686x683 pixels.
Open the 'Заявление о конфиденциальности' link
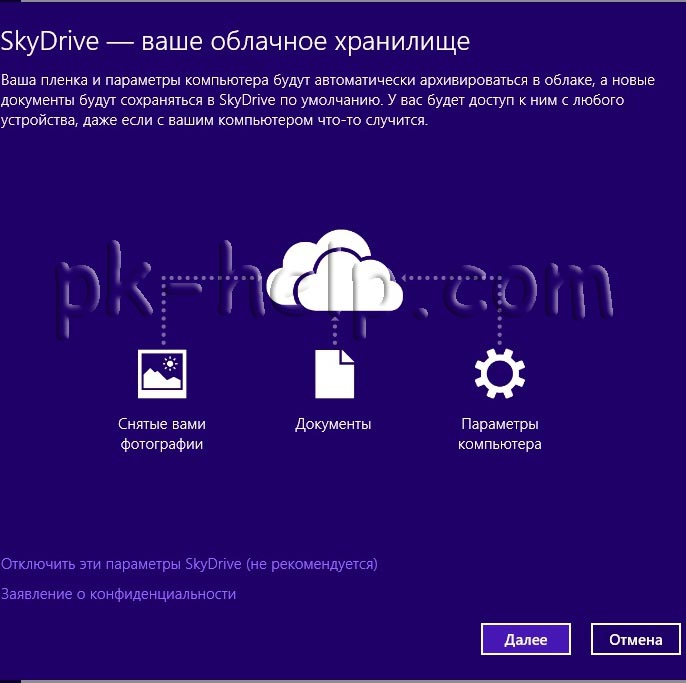click(119, 594)
